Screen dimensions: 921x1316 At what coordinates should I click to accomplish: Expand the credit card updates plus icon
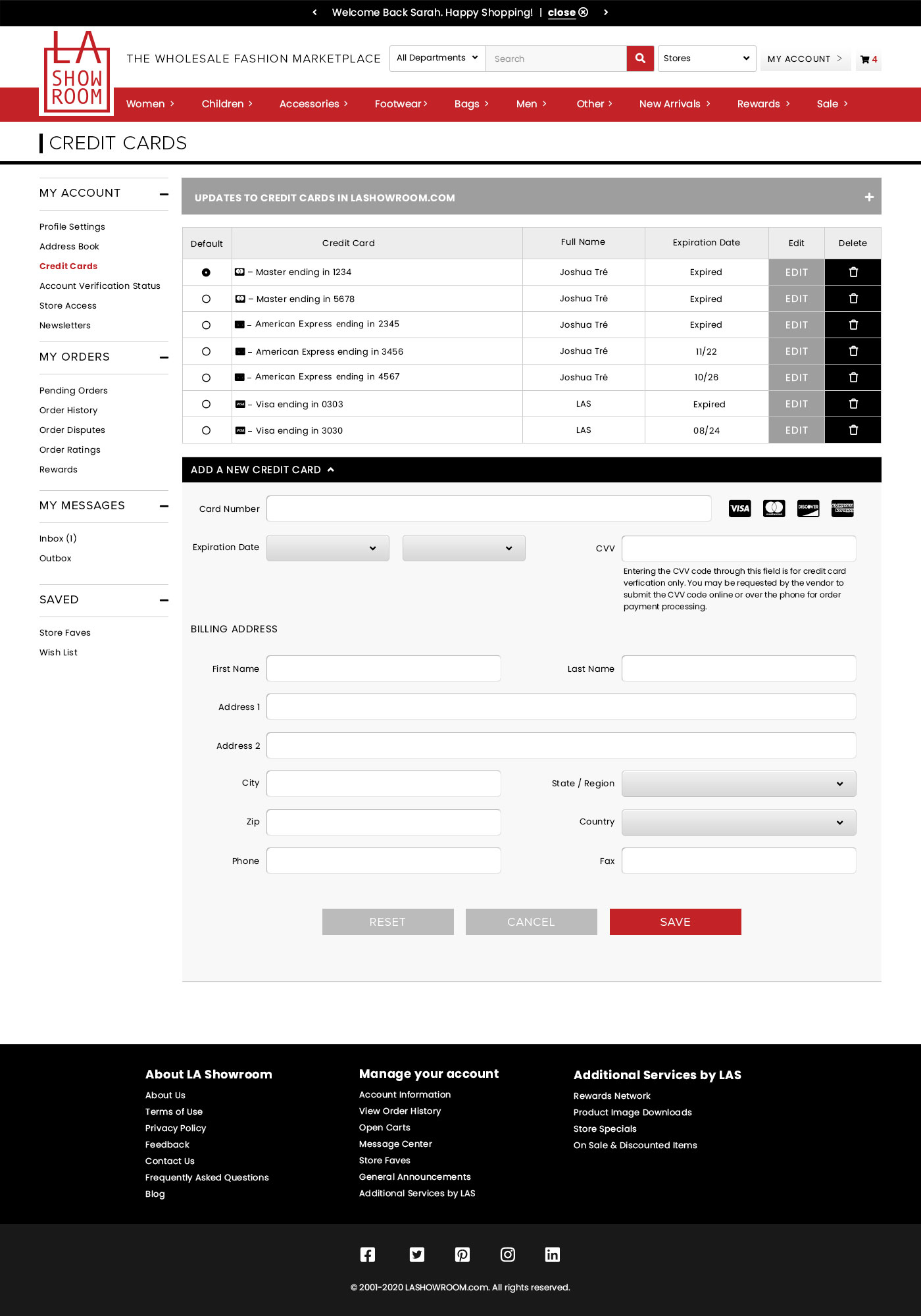coord(869,197)
